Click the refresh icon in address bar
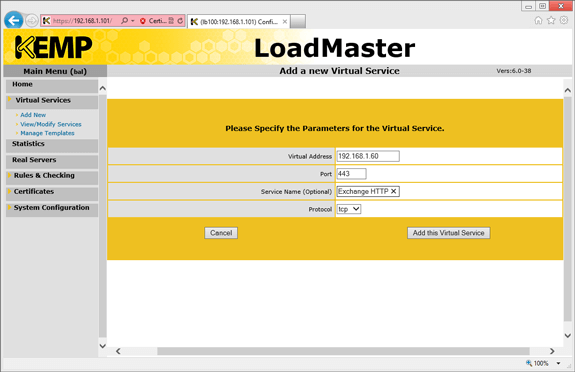This screenshot has height=372, width=575. [180, 21]
